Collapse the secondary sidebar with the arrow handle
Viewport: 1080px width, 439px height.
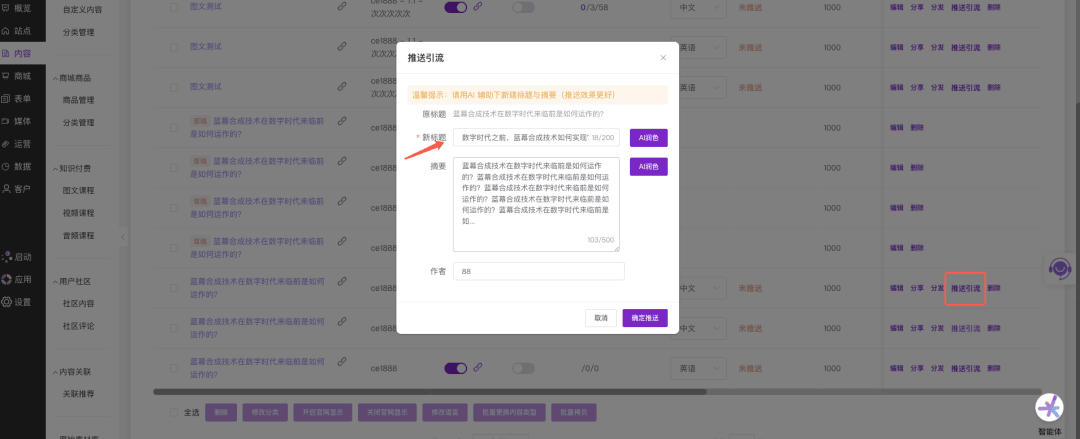click(123, 237)
